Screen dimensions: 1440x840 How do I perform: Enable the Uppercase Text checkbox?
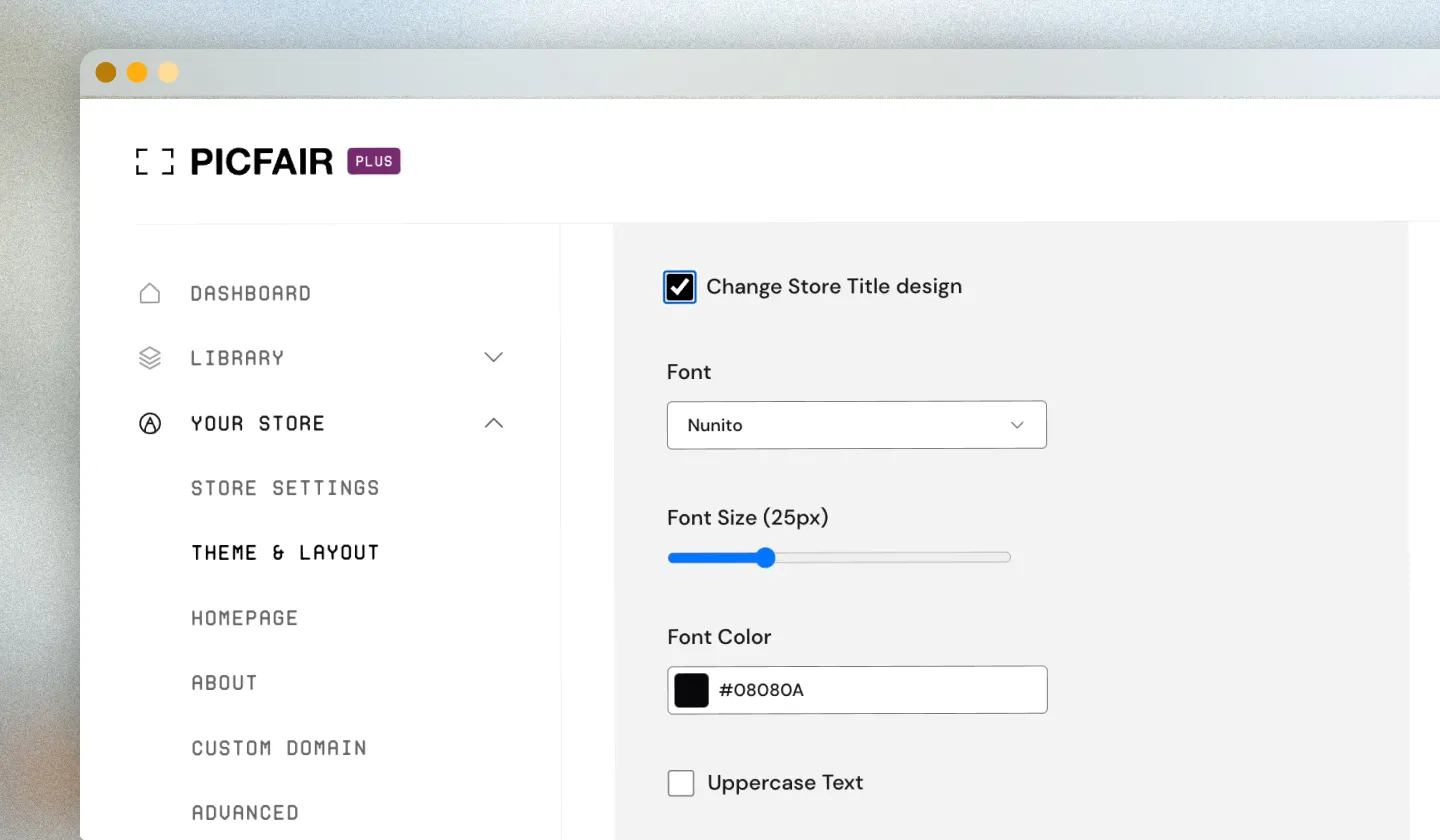[681, 783]
